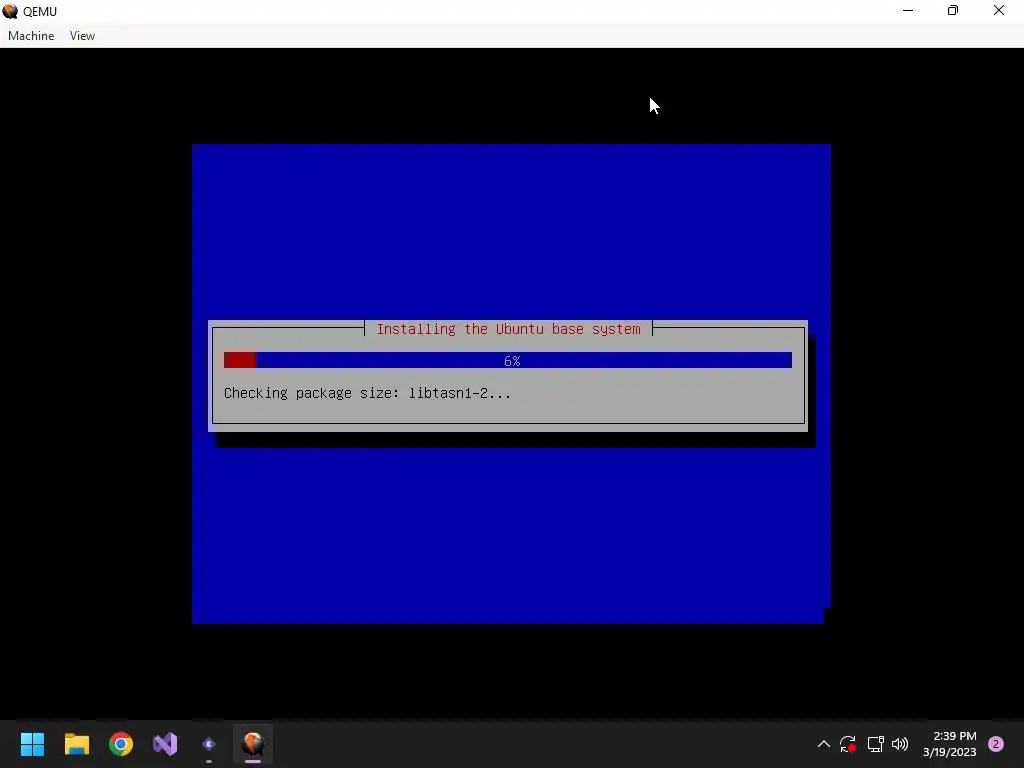Restore down the QEMU window

pos(953,11)
